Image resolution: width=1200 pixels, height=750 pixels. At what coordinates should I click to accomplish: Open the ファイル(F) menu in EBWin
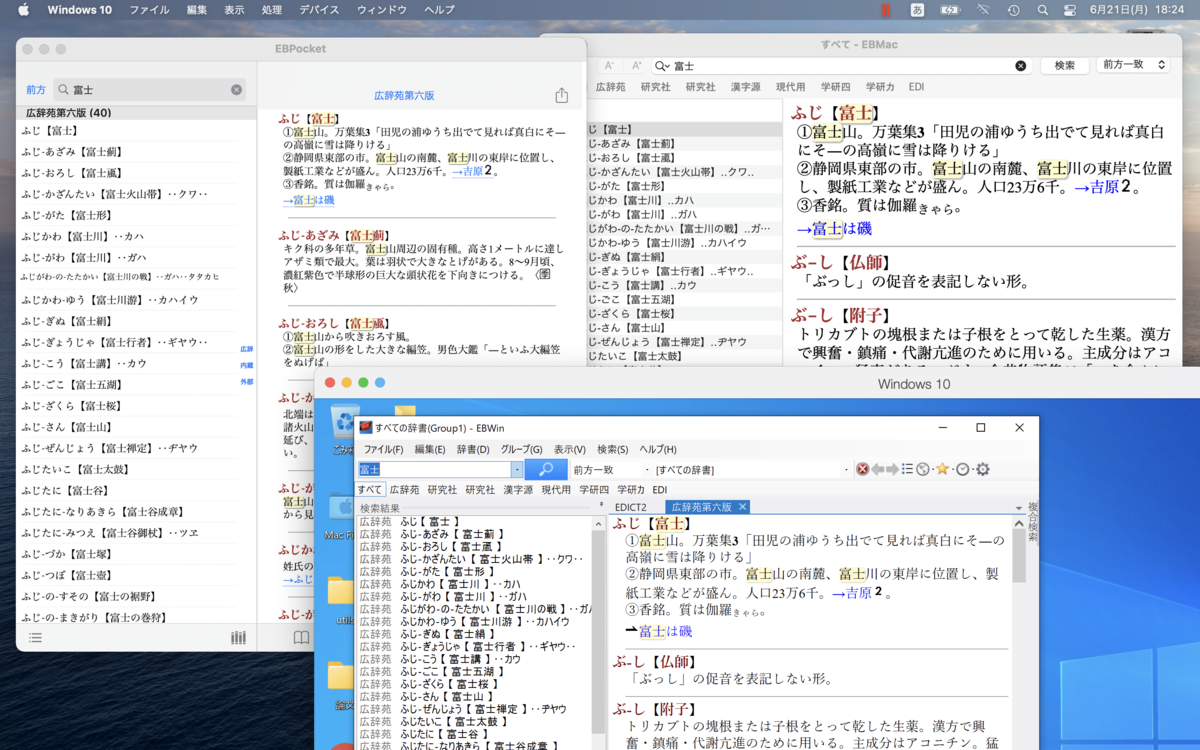383,449
